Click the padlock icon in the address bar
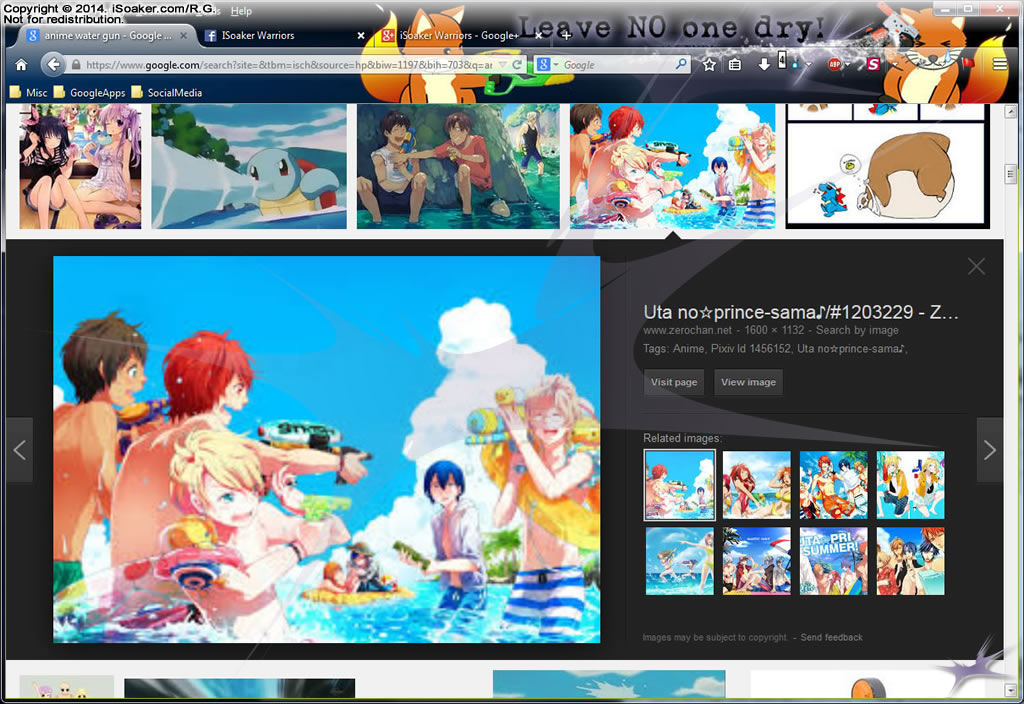The width and height of the screenshot is (1024, 704). [76, 65]
